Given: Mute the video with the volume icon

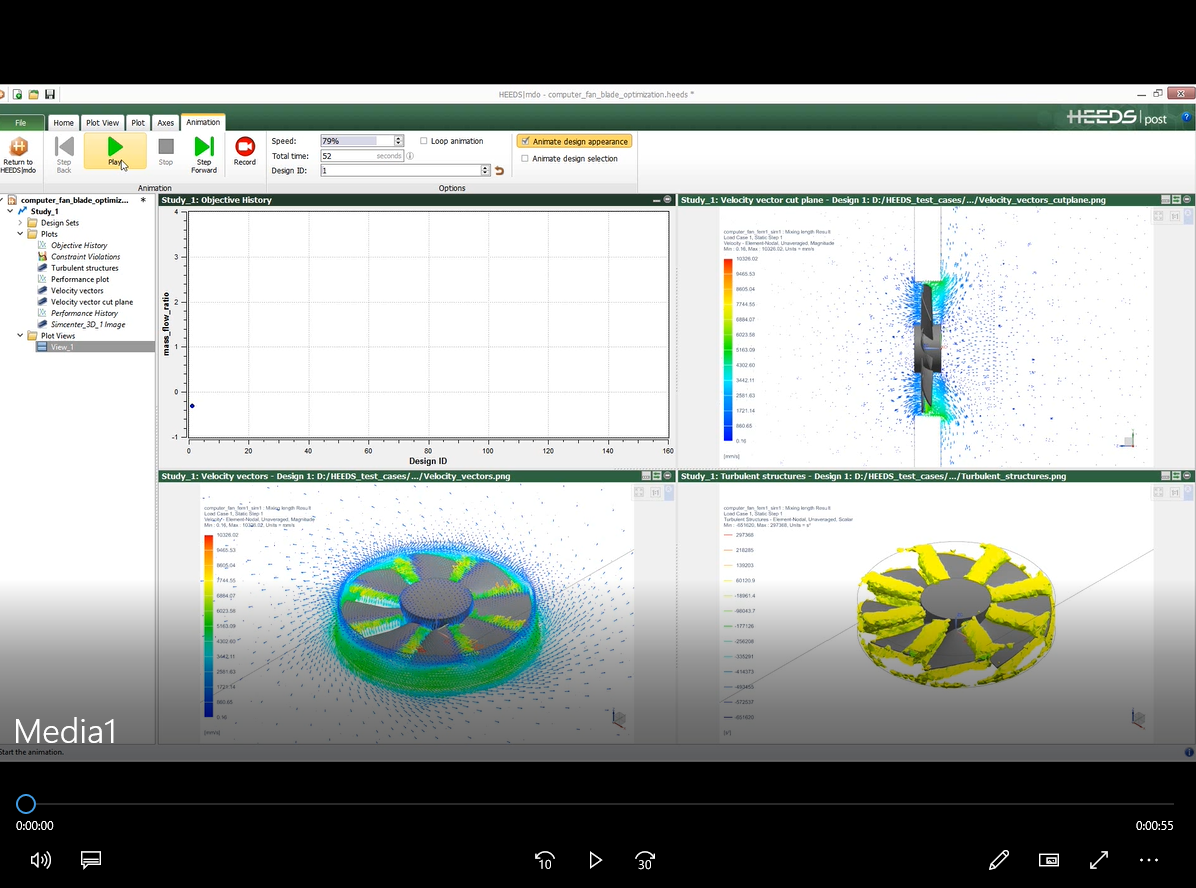Looking at the screenshot, I should point(40,861).
